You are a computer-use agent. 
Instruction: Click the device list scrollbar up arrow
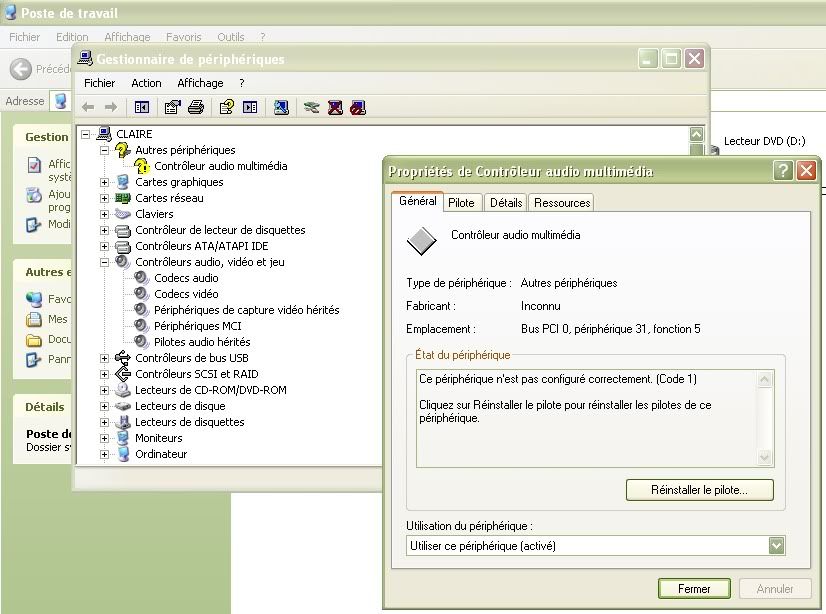tap(697, 134)
